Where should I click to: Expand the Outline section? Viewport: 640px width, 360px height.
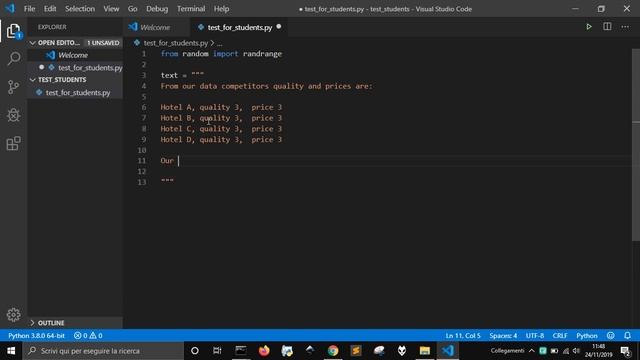coord(33,323)
